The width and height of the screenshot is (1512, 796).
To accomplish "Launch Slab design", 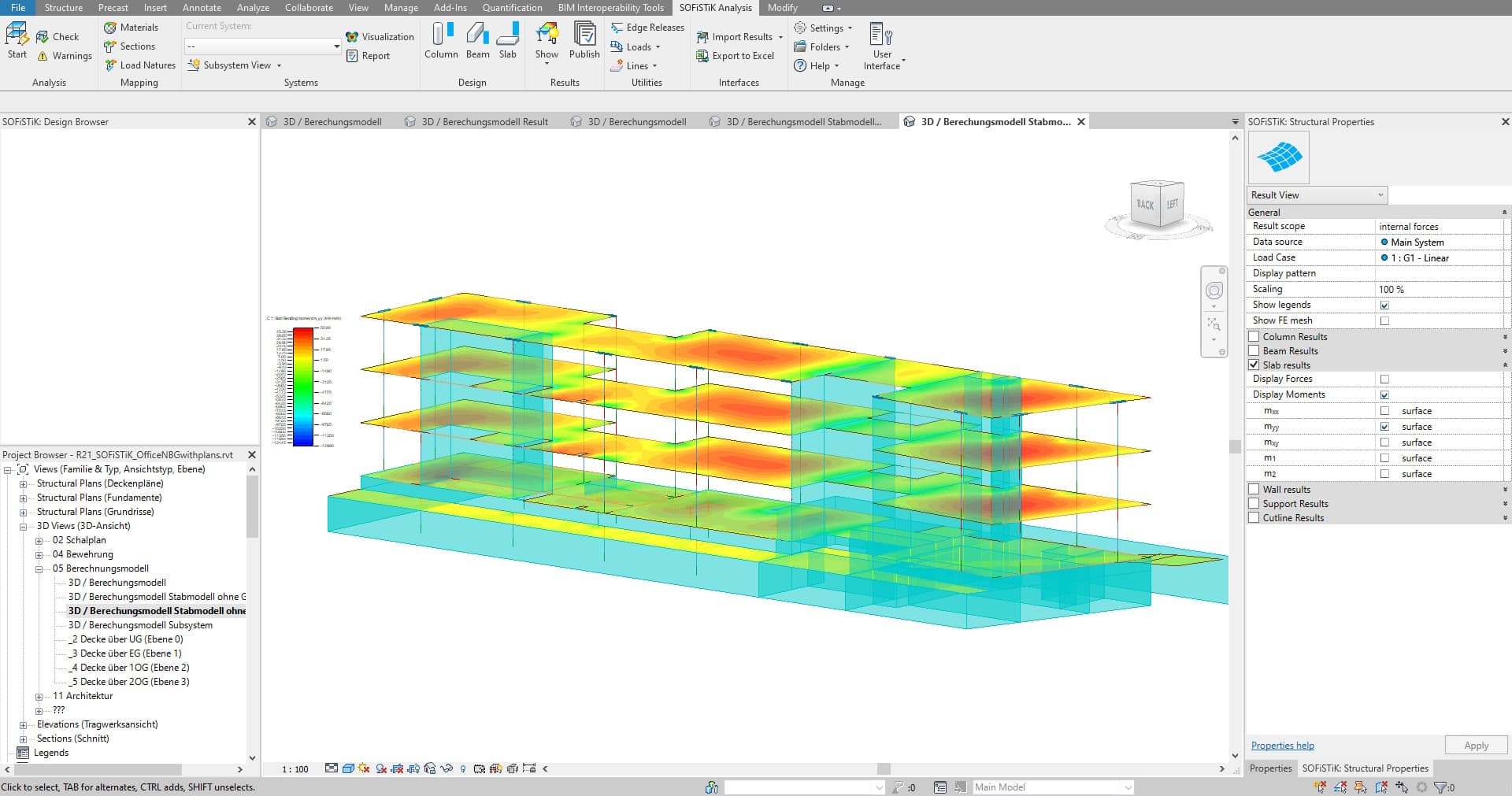I will (508, 41).
